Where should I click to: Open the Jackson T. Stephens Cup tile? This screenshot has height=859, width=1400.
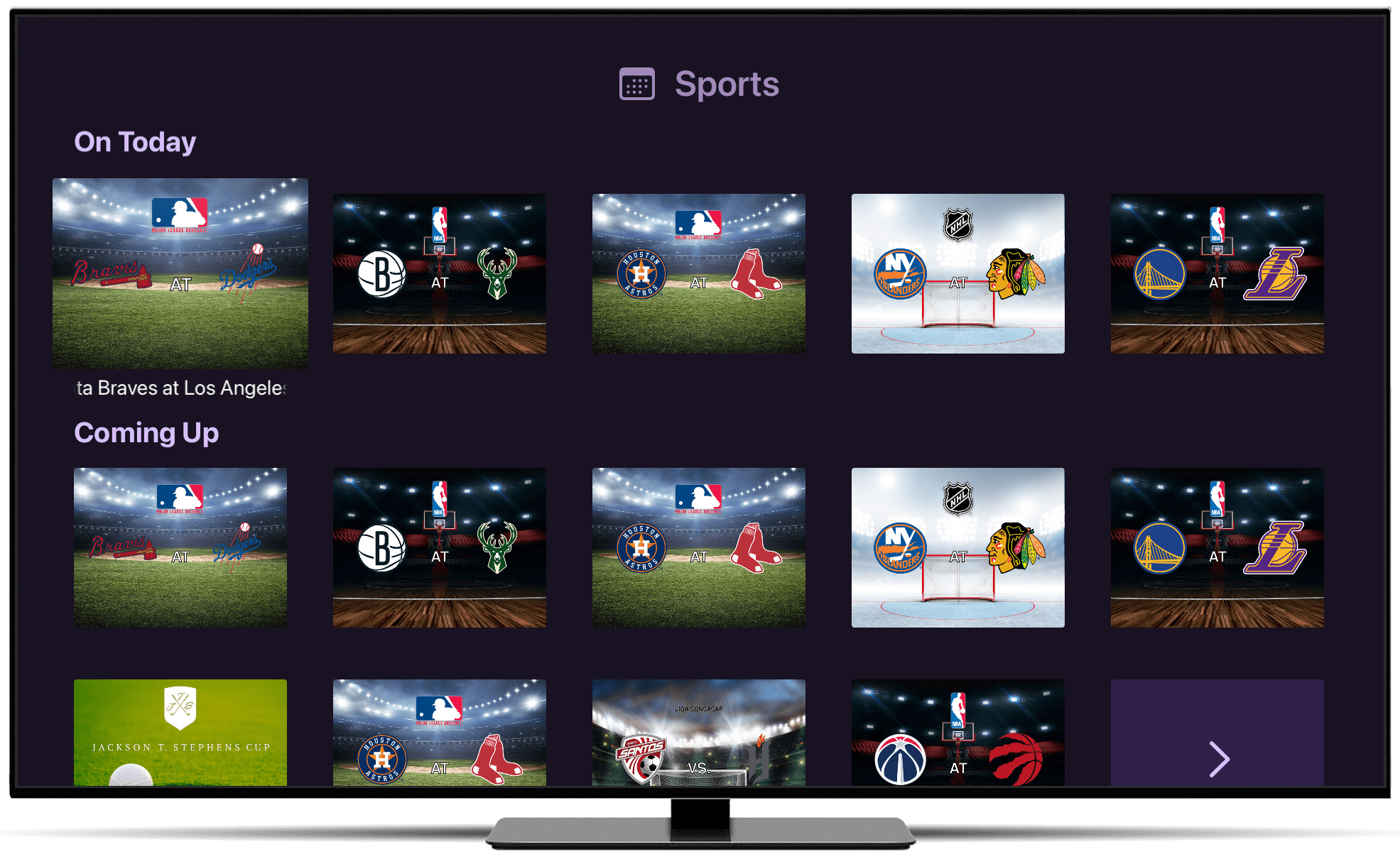click(x=180, y=733)
